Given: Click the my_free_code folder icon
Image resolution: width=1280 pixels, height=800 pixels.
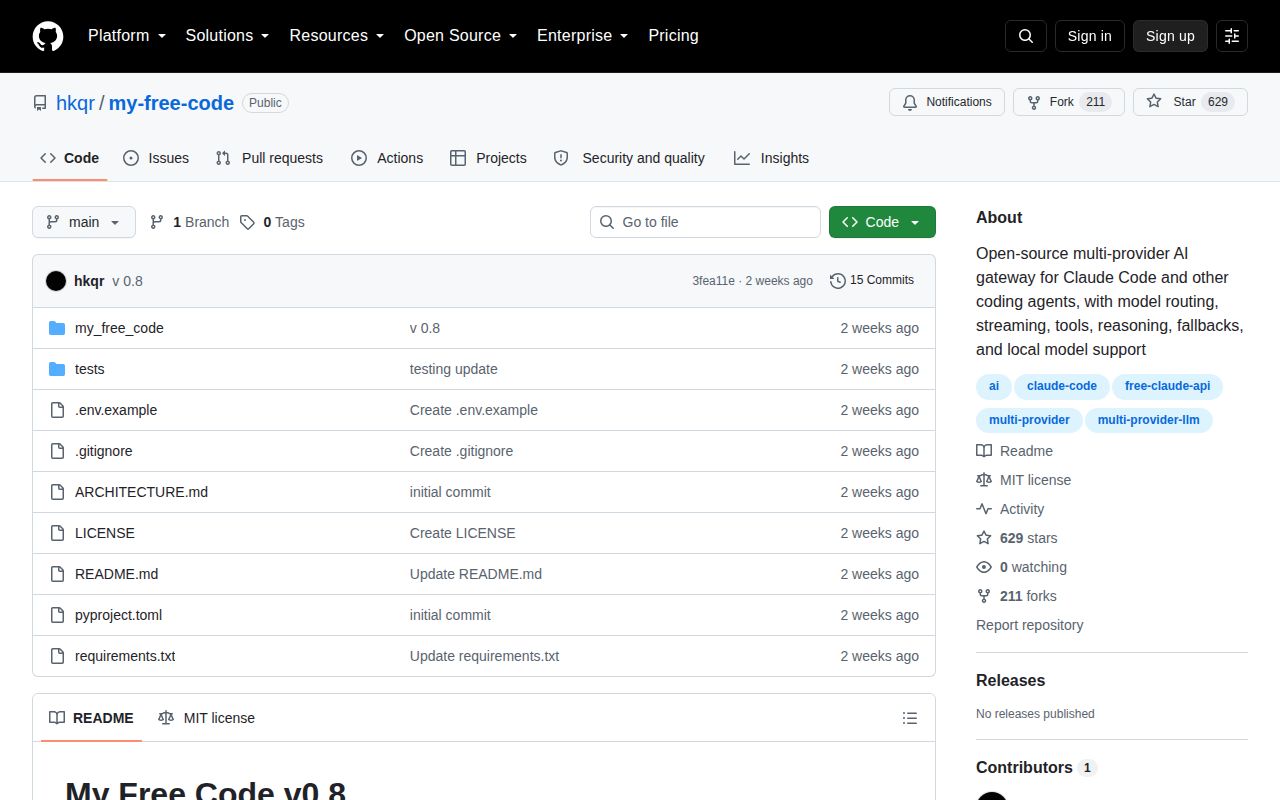Looking at the screenshot, I should (x=57, y=328).
